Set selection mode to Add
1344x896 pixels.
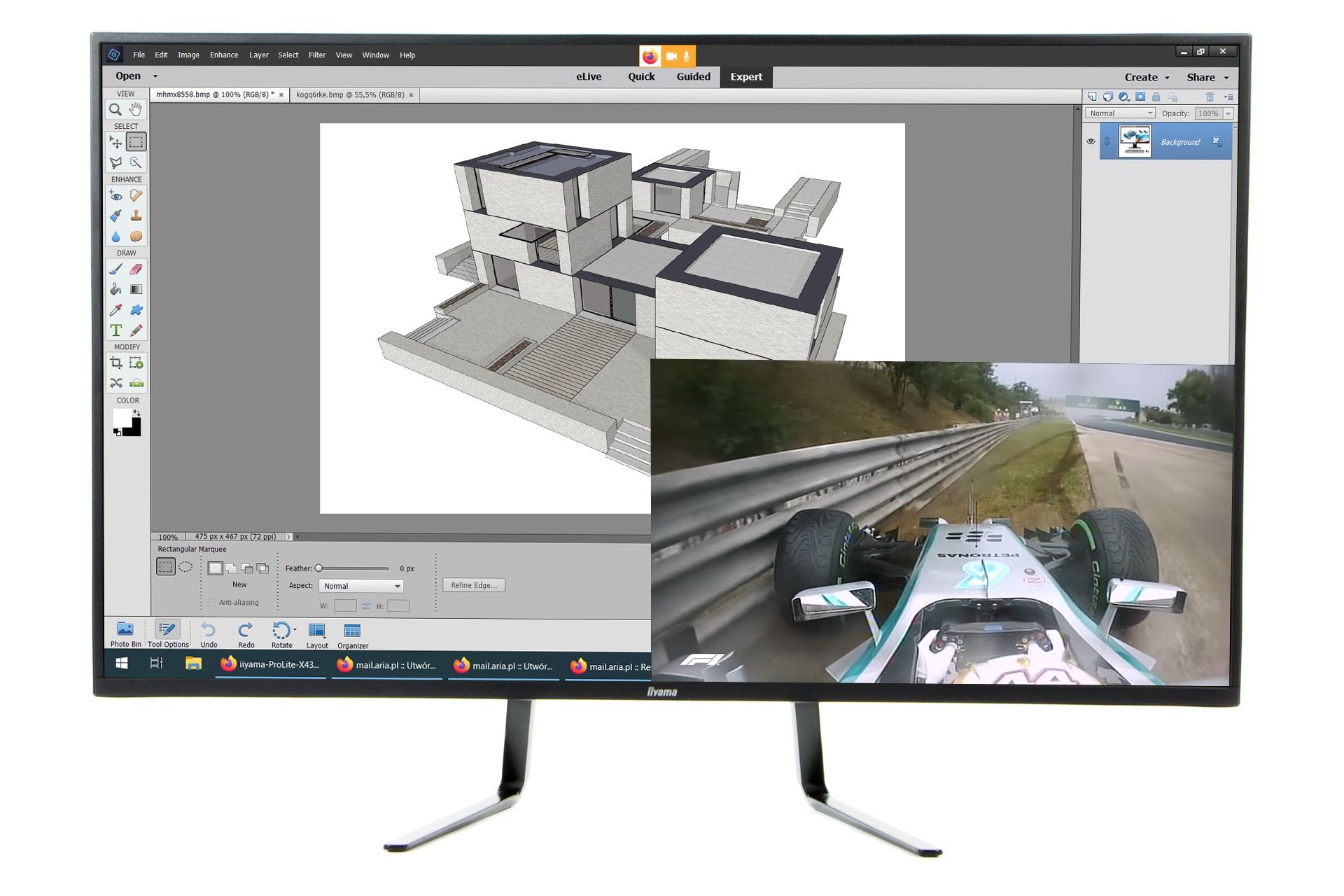click(231, 568)
